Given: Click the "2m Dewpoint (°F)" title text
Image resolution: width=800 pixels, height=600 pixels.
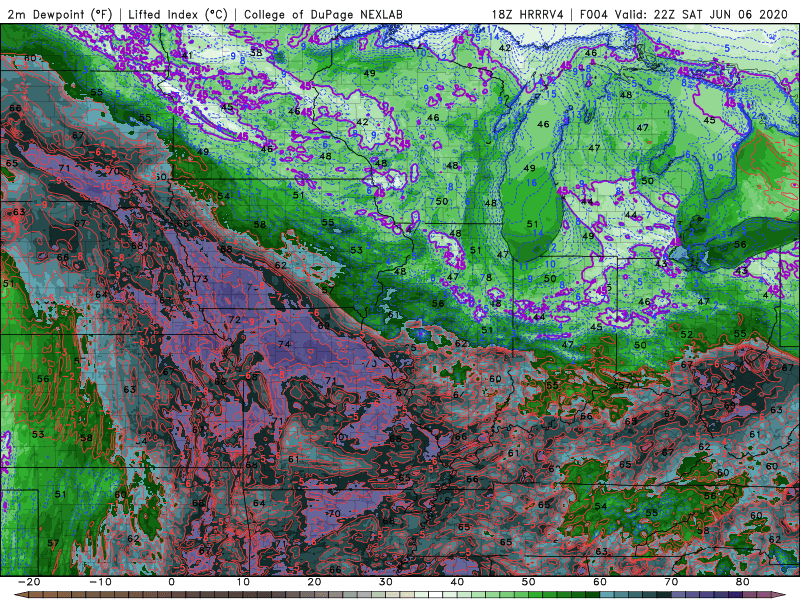Looking at the screenshot, I should click(60, 14).
